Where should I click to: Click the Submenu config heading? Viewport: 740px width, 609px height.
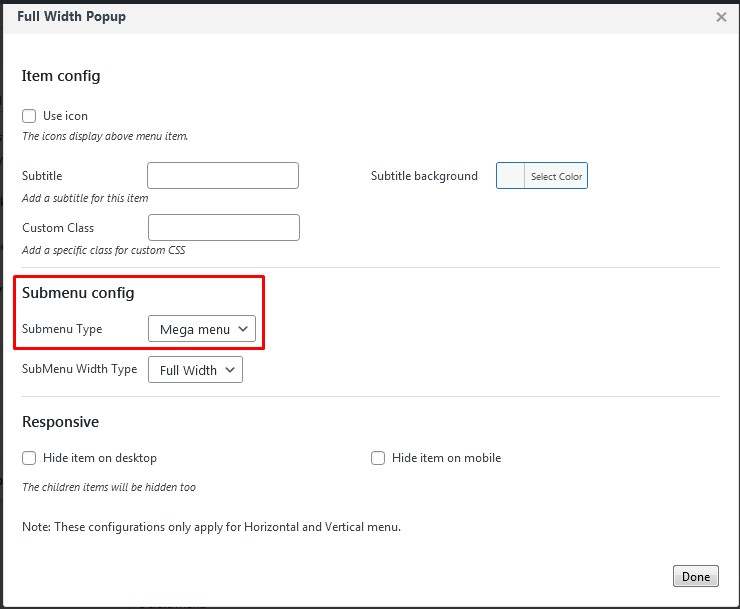(x=78, y=293)
